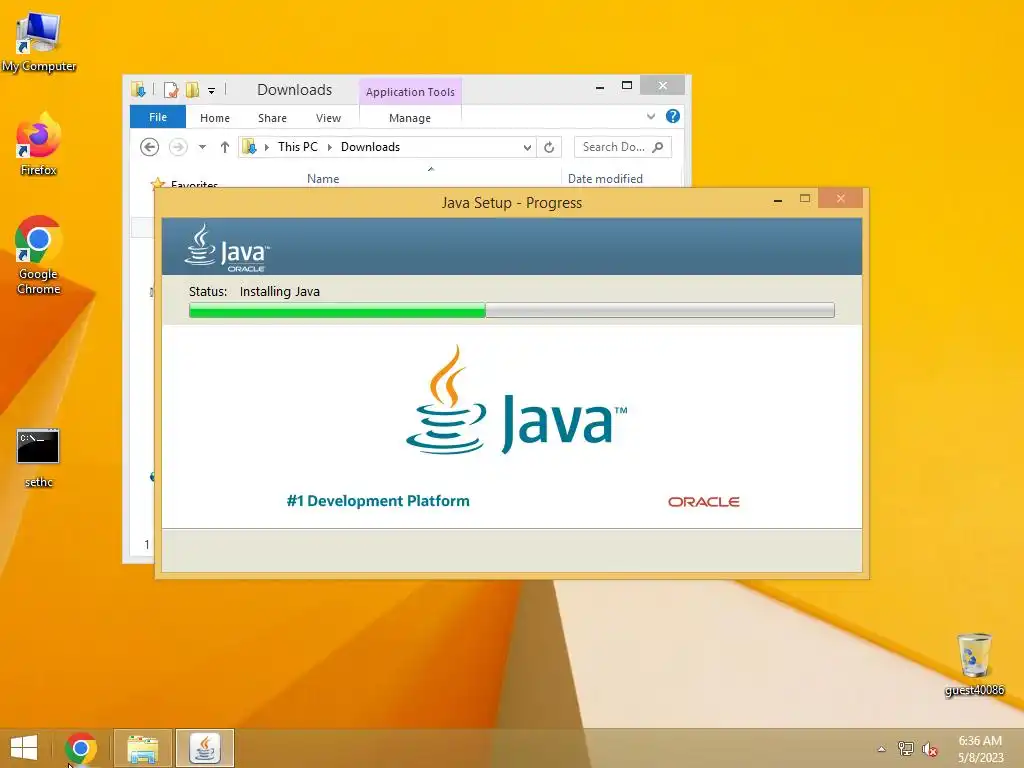Click the muted volume tray icon
1024x768 pixels.
coord(930,749)
